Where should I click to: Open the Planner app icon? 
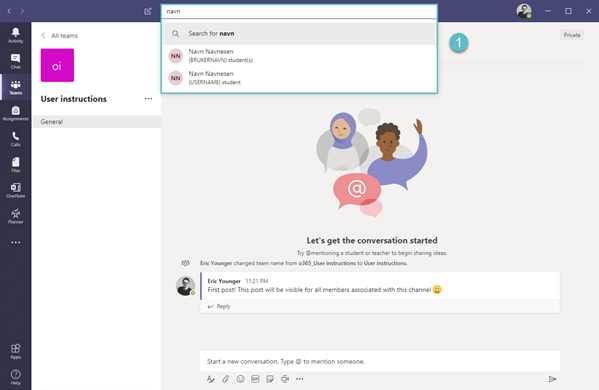click(16, 216)
